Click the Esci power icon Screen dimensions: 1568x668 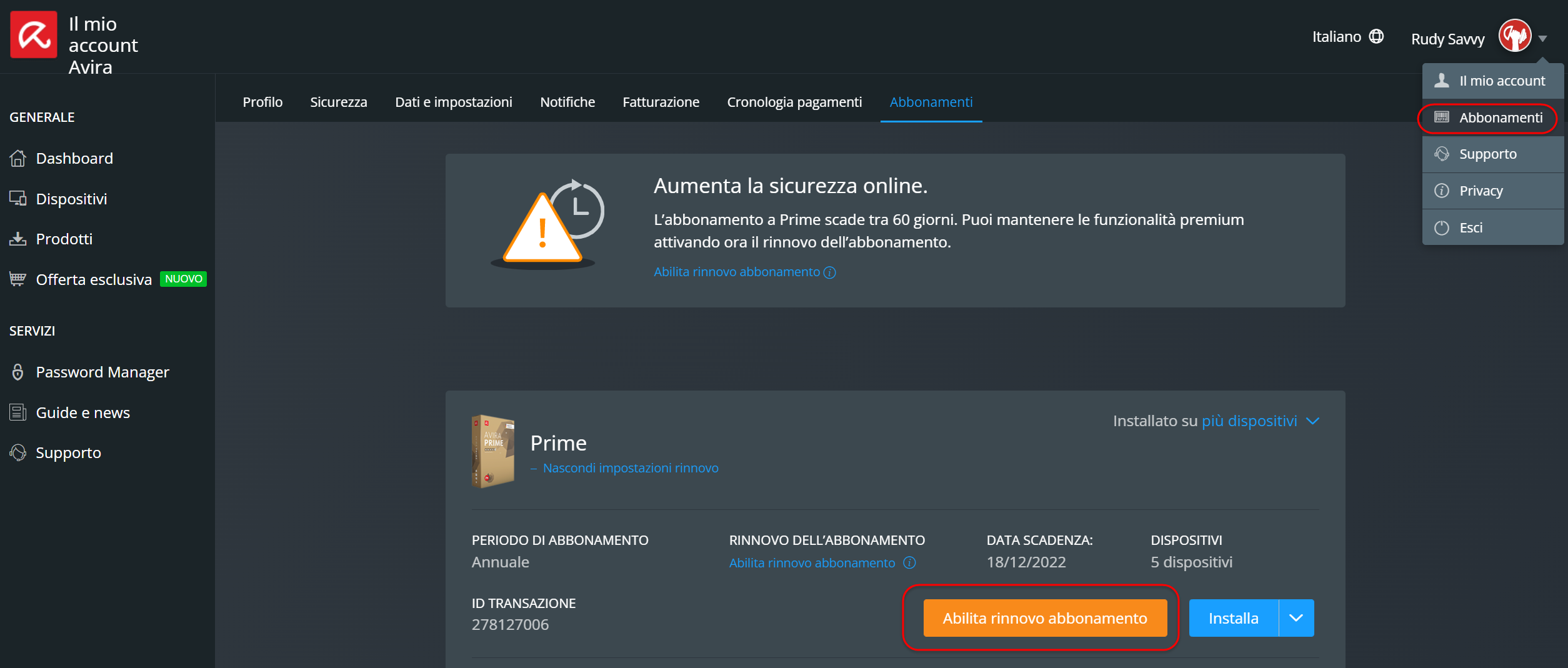1441,227
